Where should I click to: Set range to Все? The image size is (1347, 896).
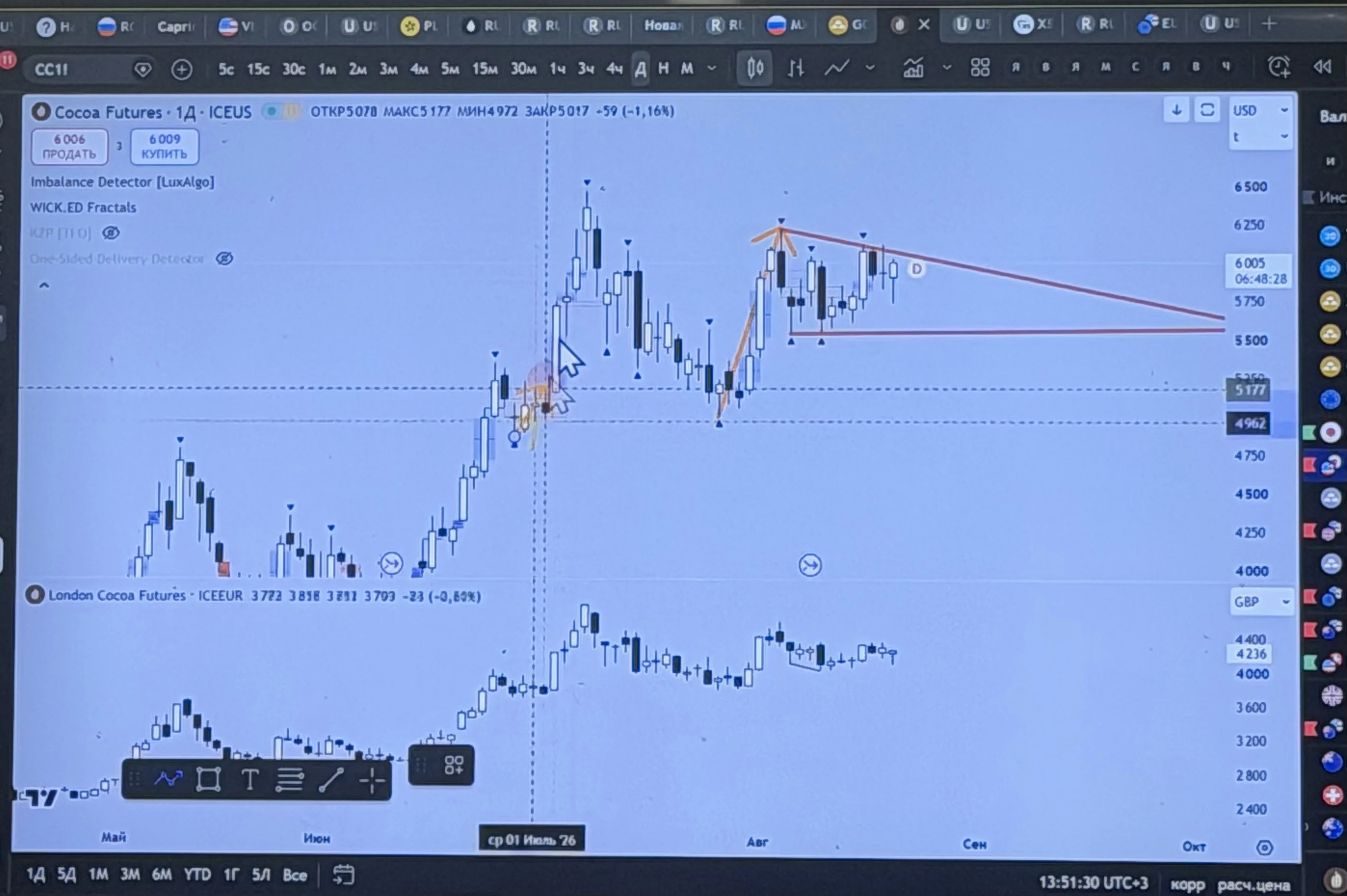pos(295,875)
